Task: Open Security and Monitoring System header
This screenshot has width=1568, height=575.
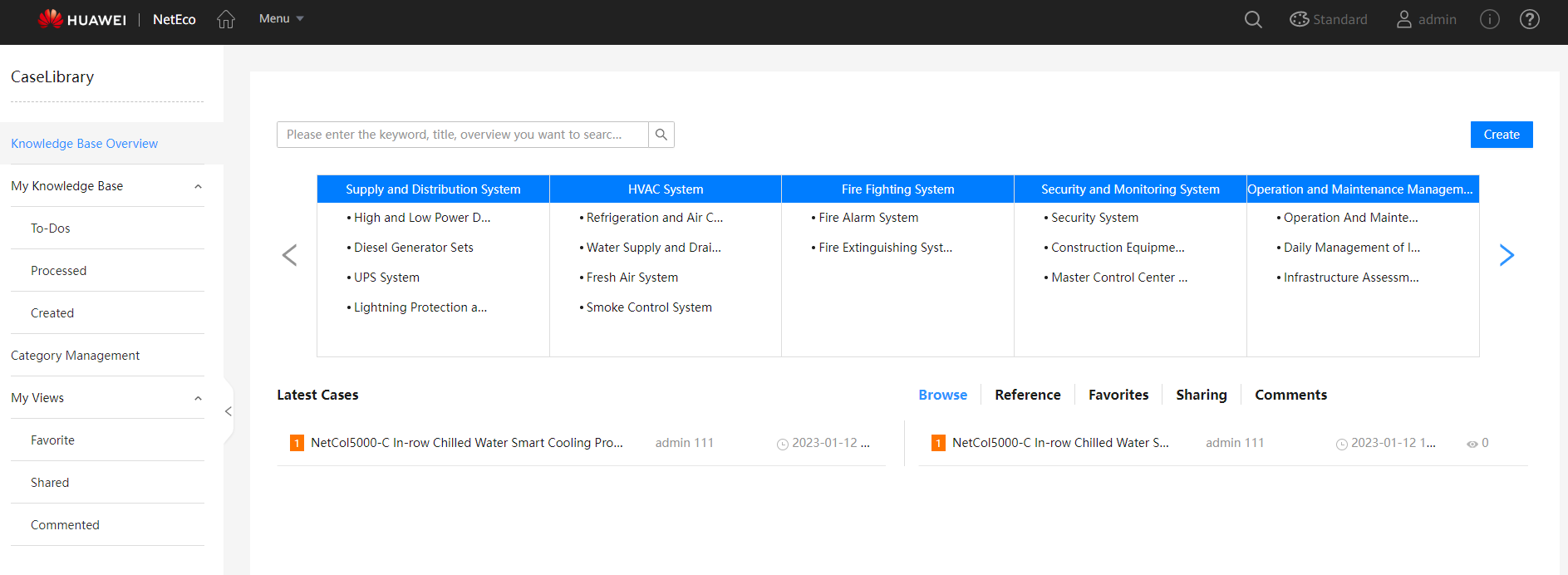Action: tap(1130, 189)
